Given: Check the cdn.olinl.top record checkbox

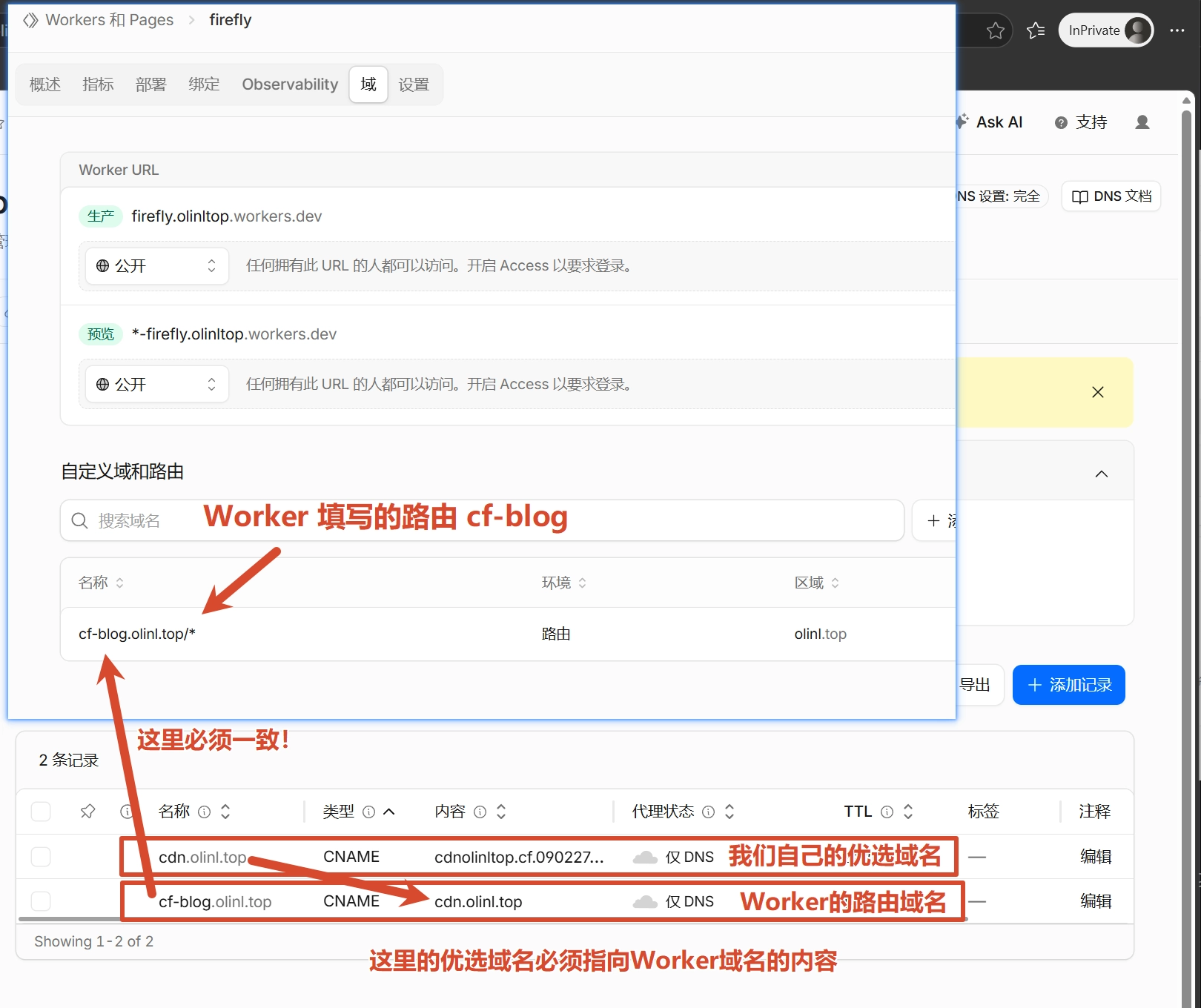Looking at the screenshot, I should 41,857.
